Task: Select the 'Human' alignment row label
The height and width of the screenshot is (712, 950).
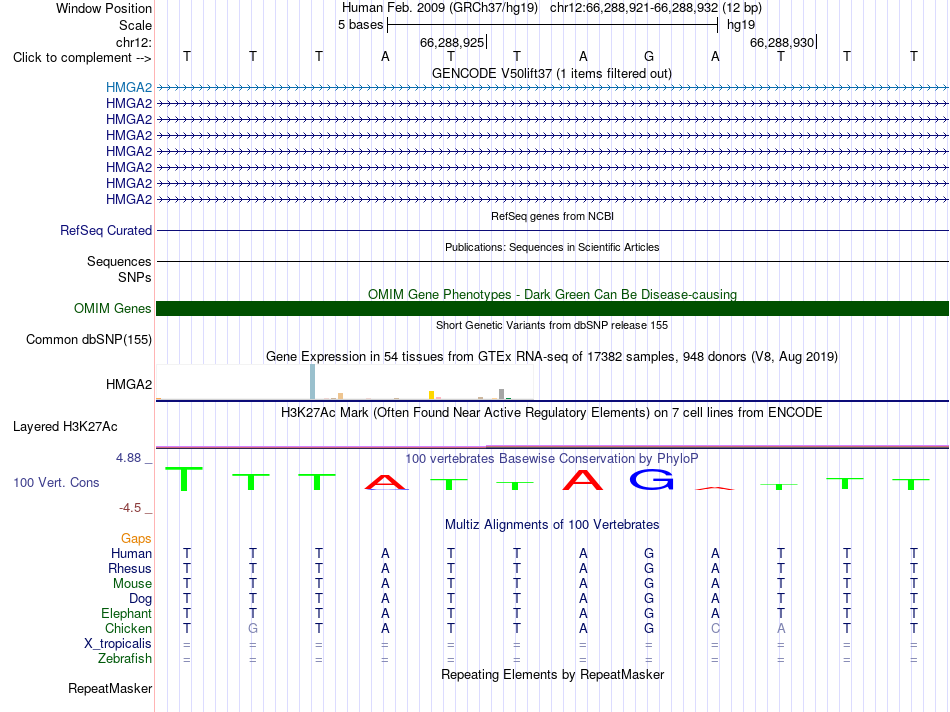Action: click(131, 553)
